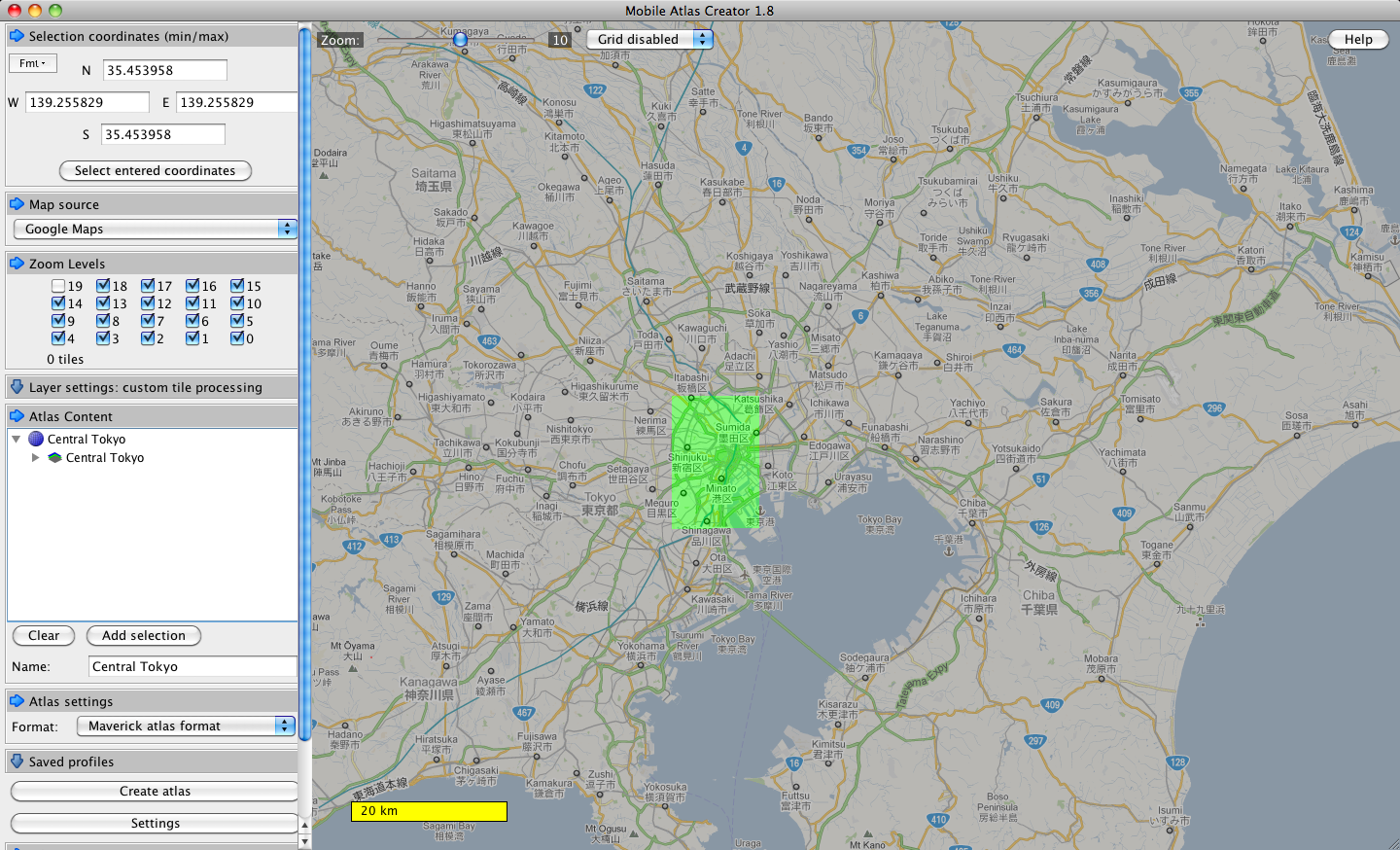This screenshot has height=850, width=1400.
Task: Open the Google Maps map source dropdown
Action: pyautogui.click(x=155, y=229)
